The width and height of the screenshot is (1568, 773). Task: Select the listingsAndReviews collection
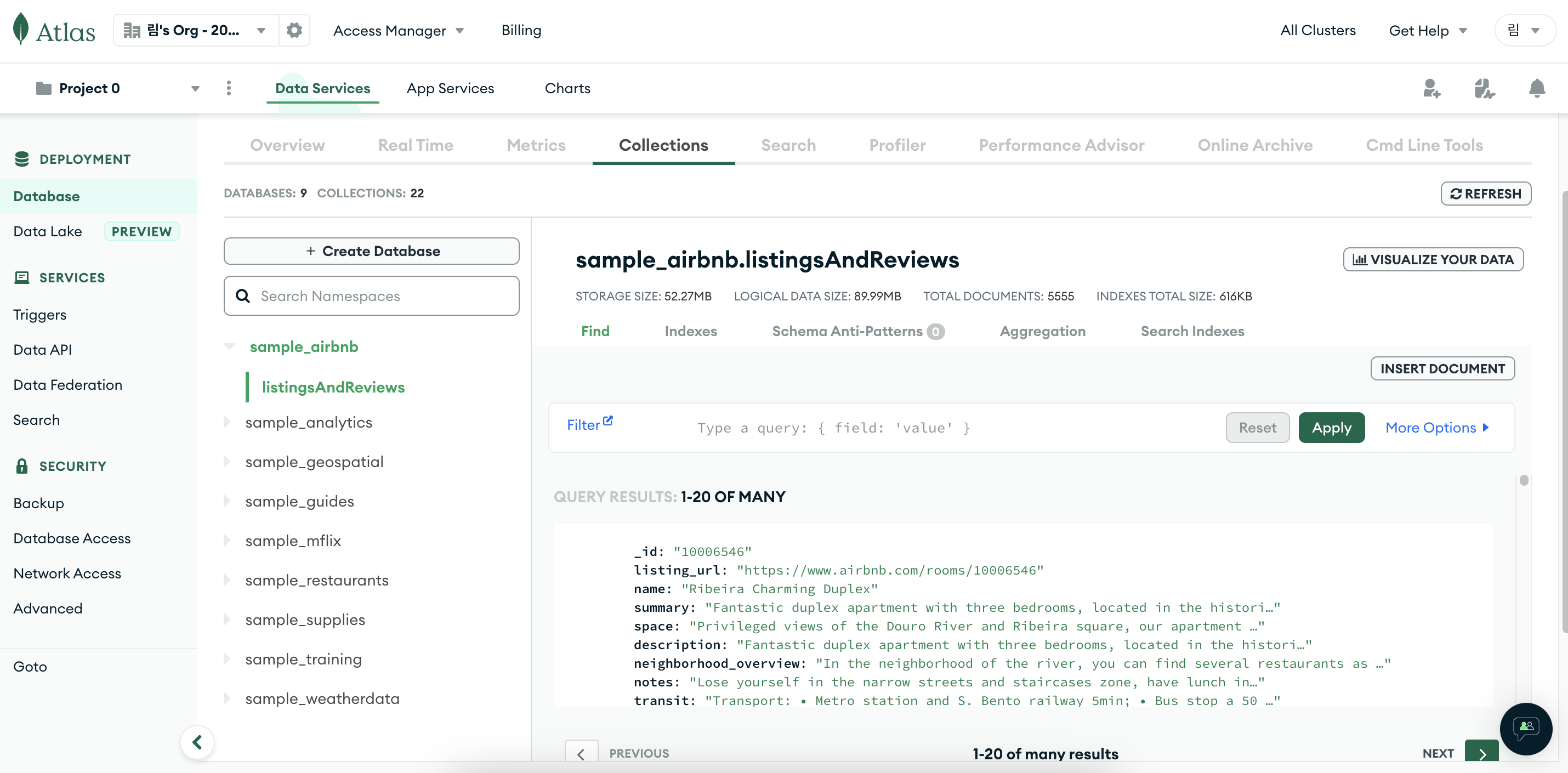(x=333, y=387)
